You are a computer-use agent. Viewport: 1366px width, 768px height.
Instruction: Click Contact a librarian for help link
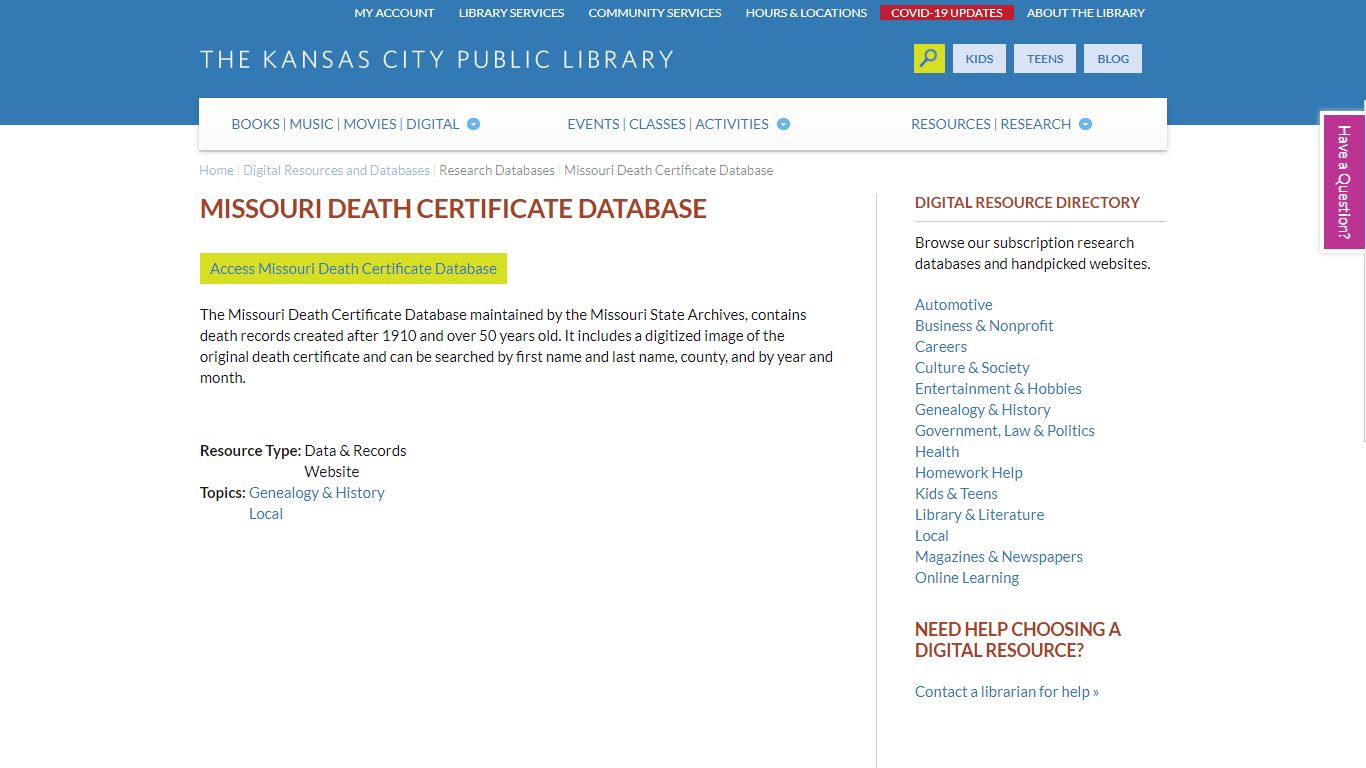pos(1007,692)
